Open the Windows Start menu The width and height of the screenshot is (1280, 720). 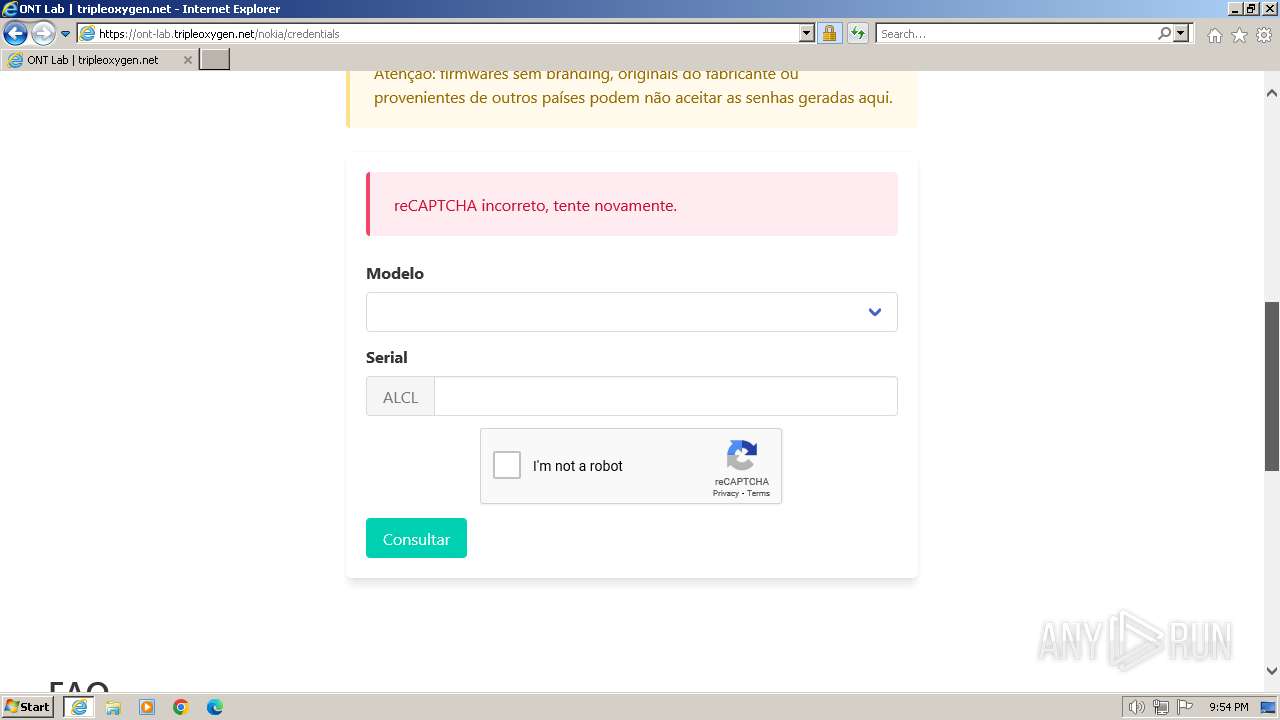tap(27, 707)
